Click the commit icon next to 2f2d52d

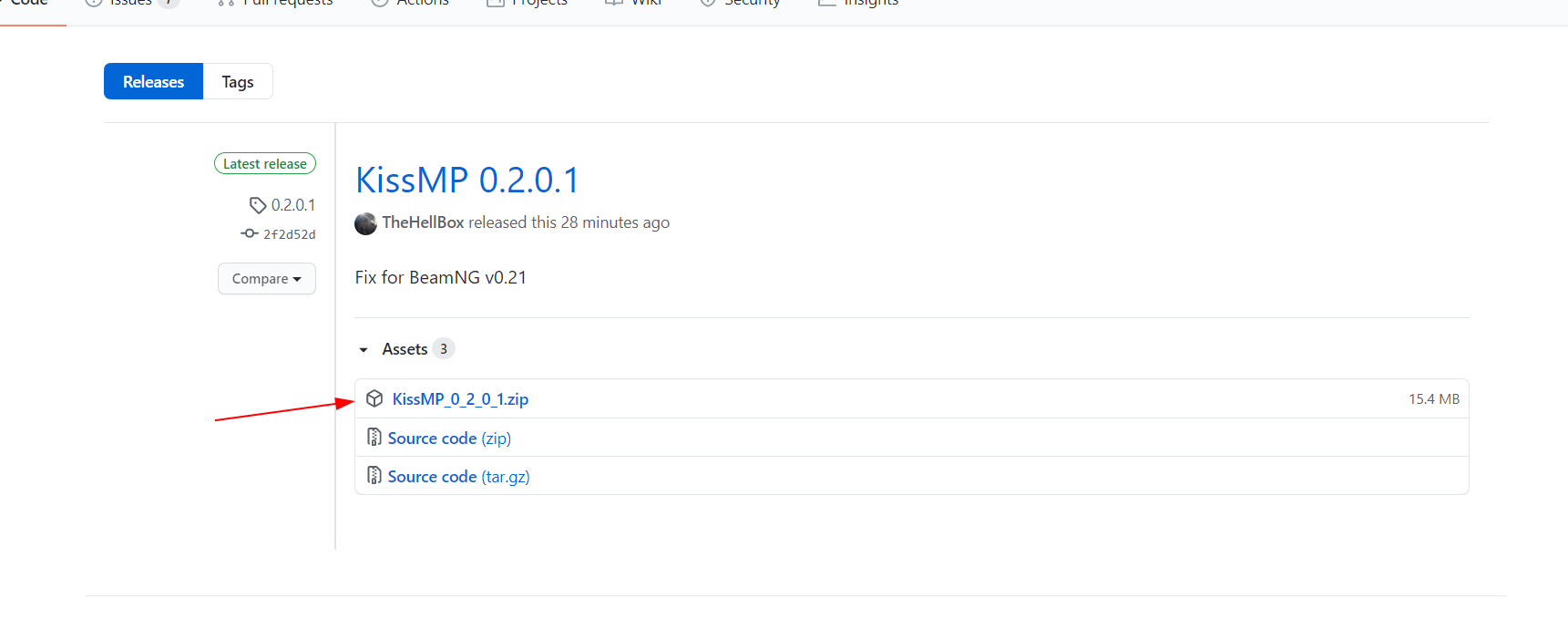250,233
